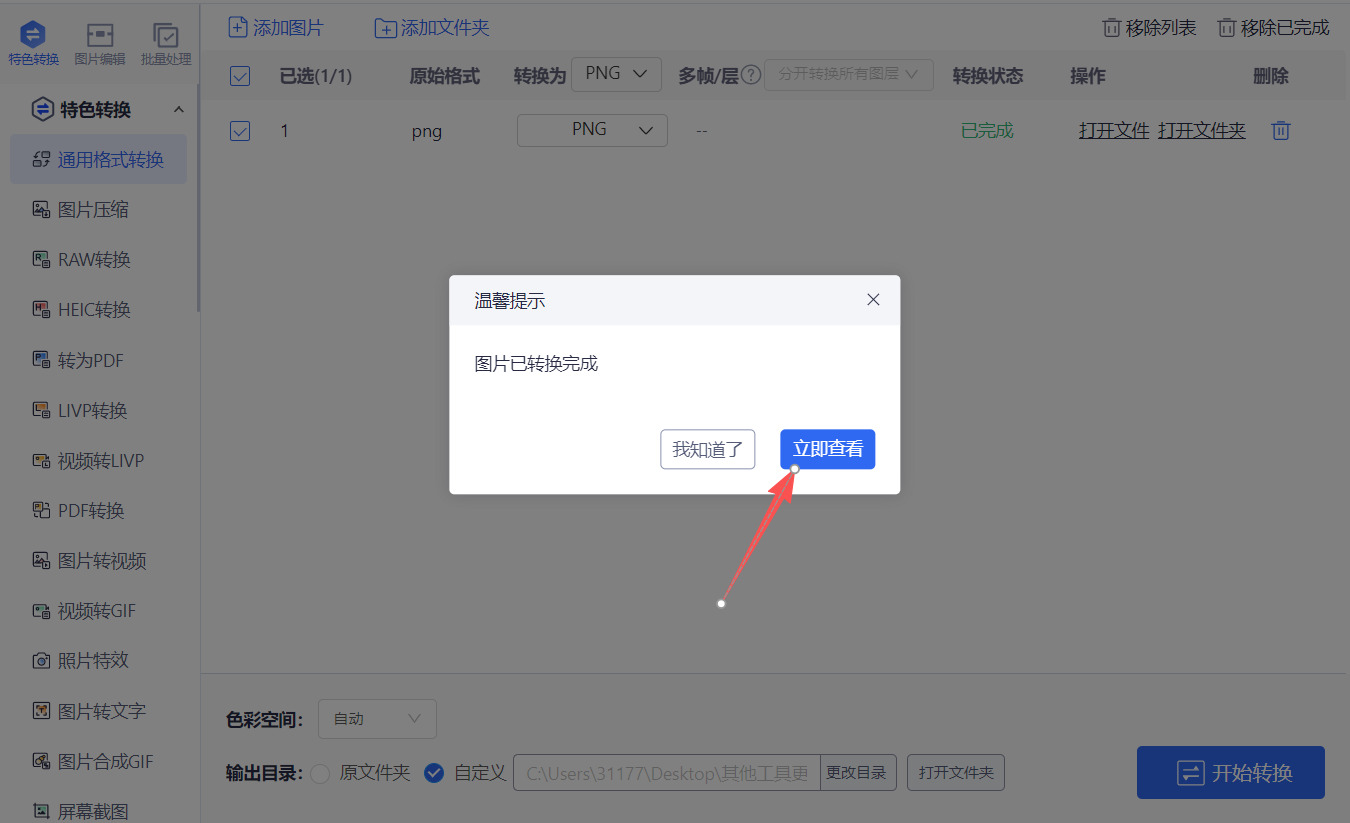Select HEIC转换 from the sidebar
Screen dimensions: 1350x823
95,309
